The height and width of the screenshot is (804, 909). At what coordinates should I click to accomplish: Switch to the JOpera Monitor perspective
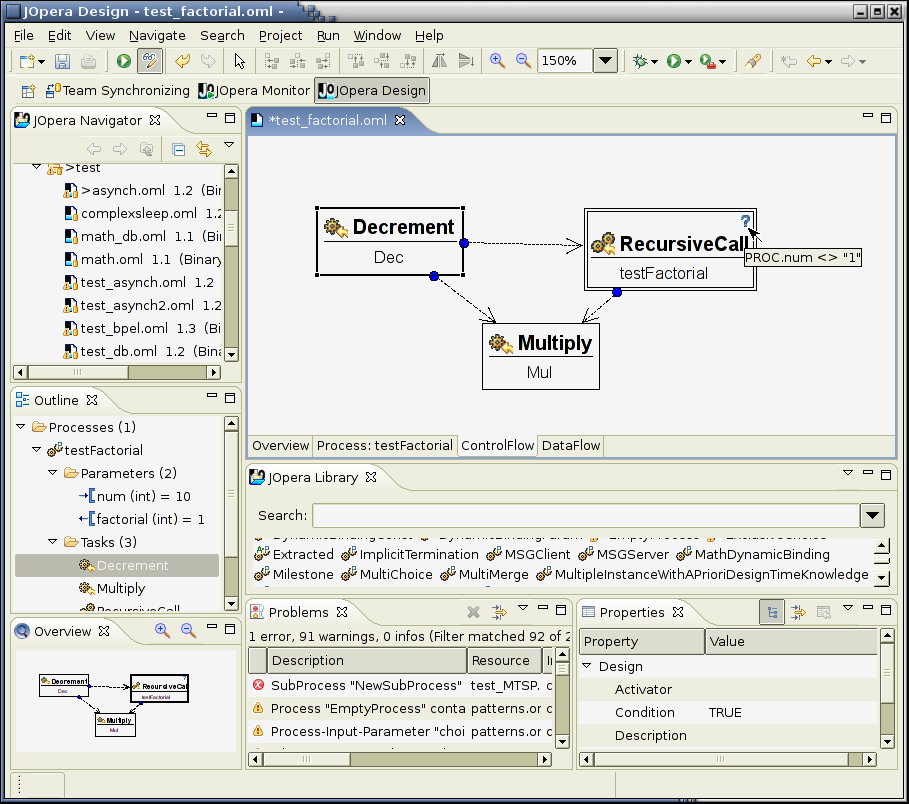click(x=254, y=90)
